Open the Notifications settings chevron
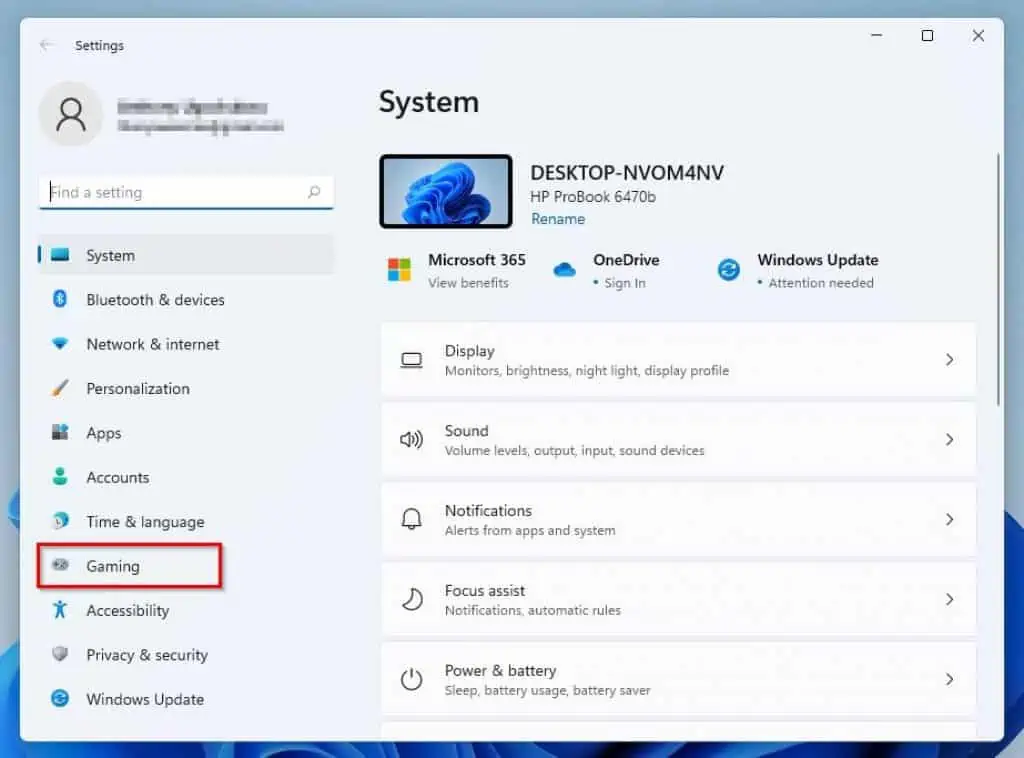Image resolution: width=1024 pixels, height=758 pixels. pyautogui.click(x=949, y=520)
